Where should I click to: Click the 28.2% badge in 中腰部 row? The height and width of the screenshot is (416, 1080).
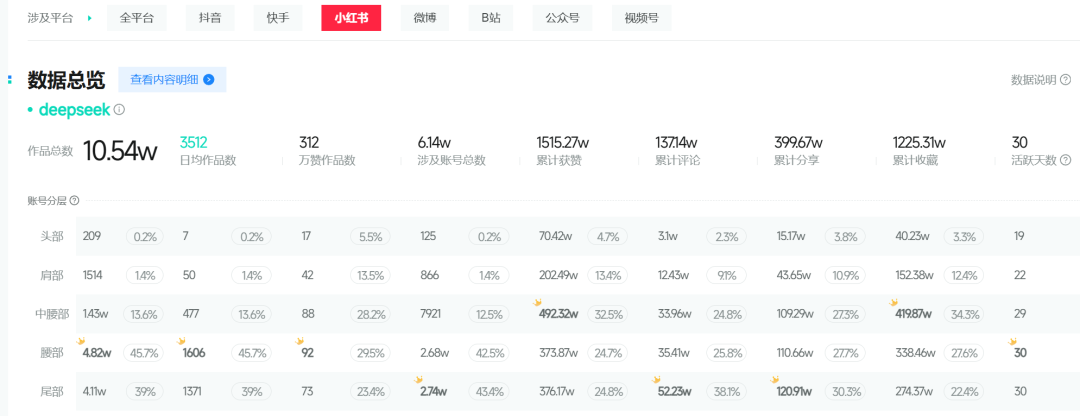point(371,314)
